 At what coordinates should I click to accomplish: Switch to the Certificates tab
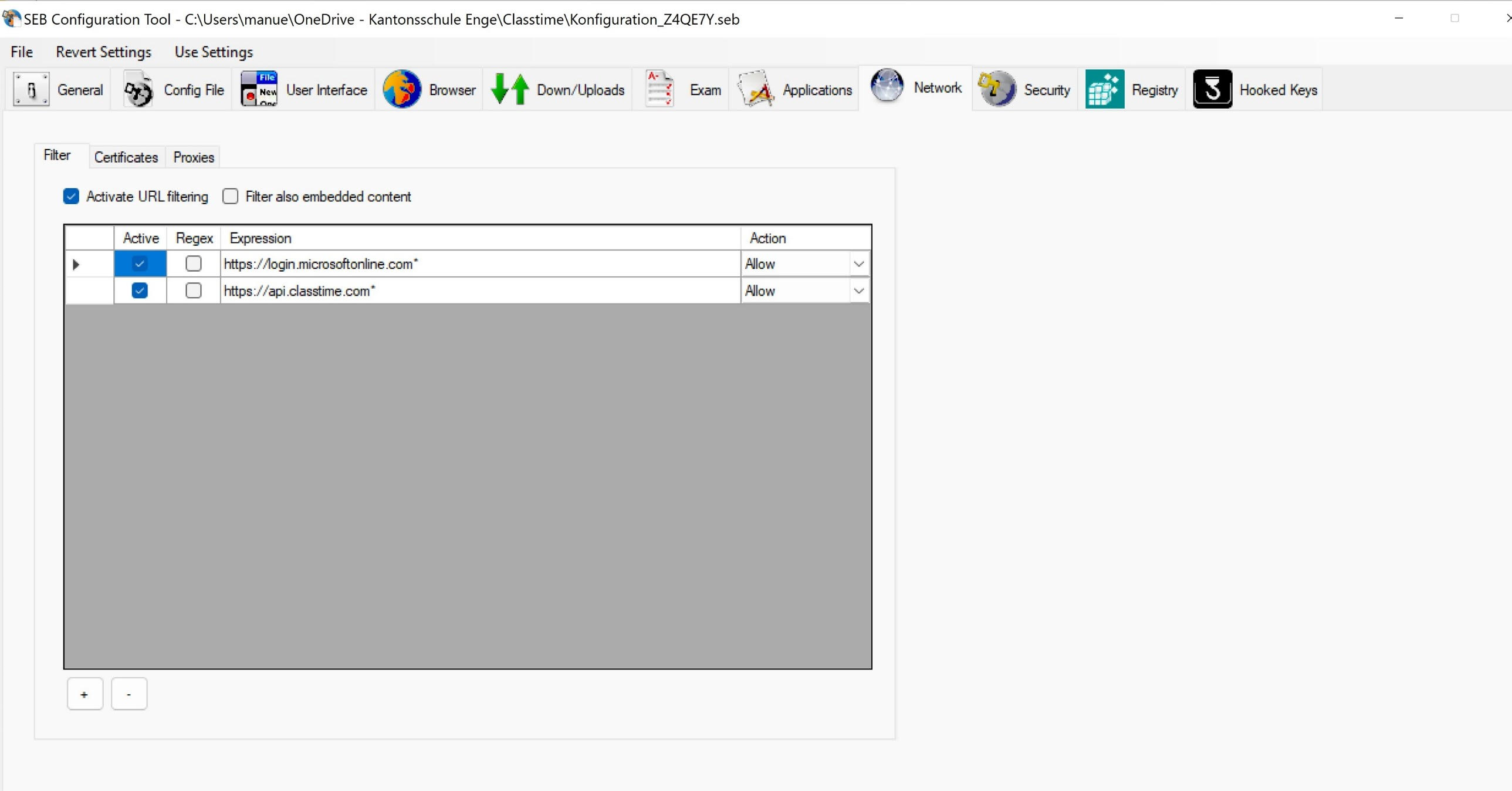click(126, 157)
